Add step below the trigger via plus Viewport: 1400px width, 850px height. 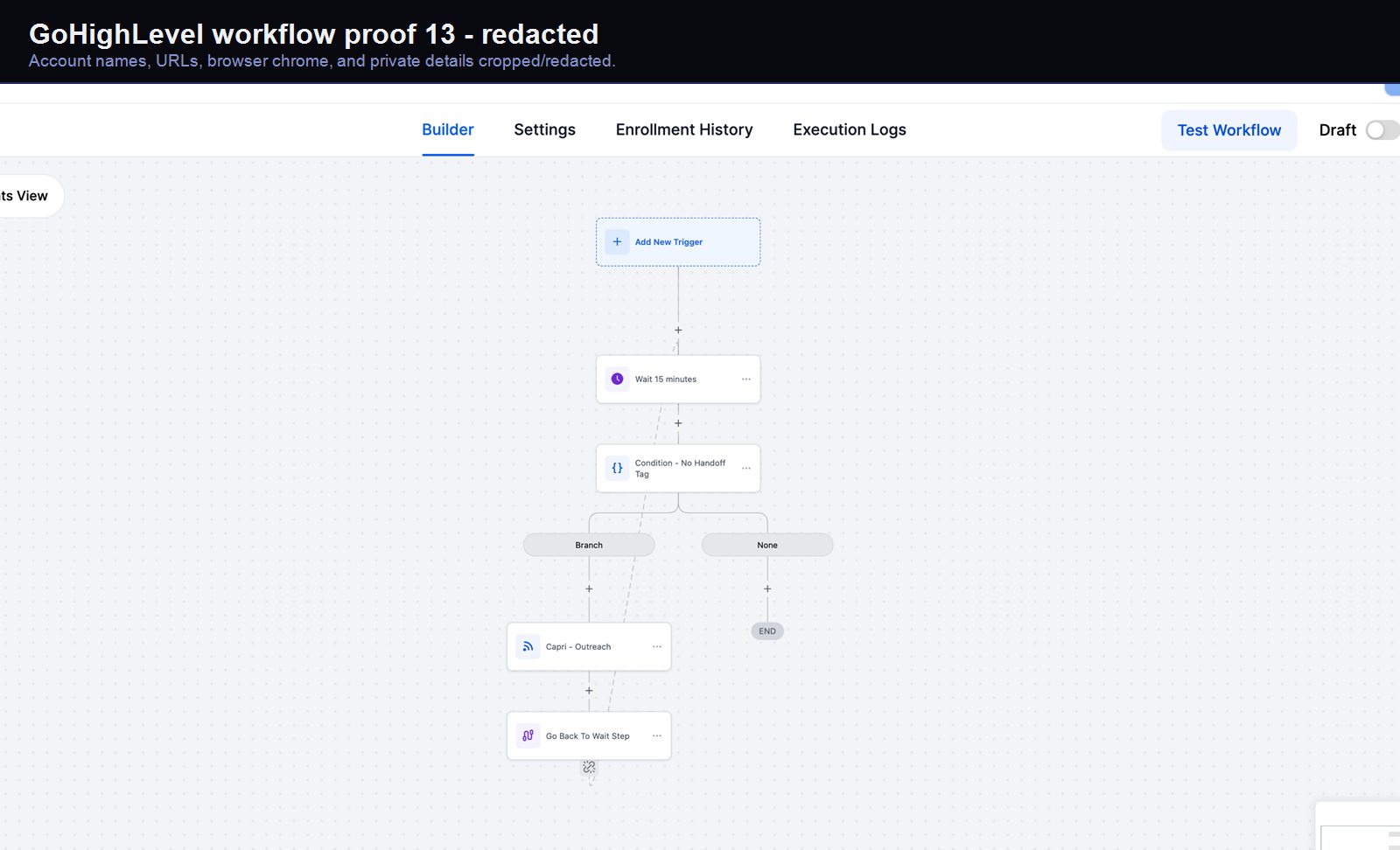pyautogui.click(x=678, y=331)
